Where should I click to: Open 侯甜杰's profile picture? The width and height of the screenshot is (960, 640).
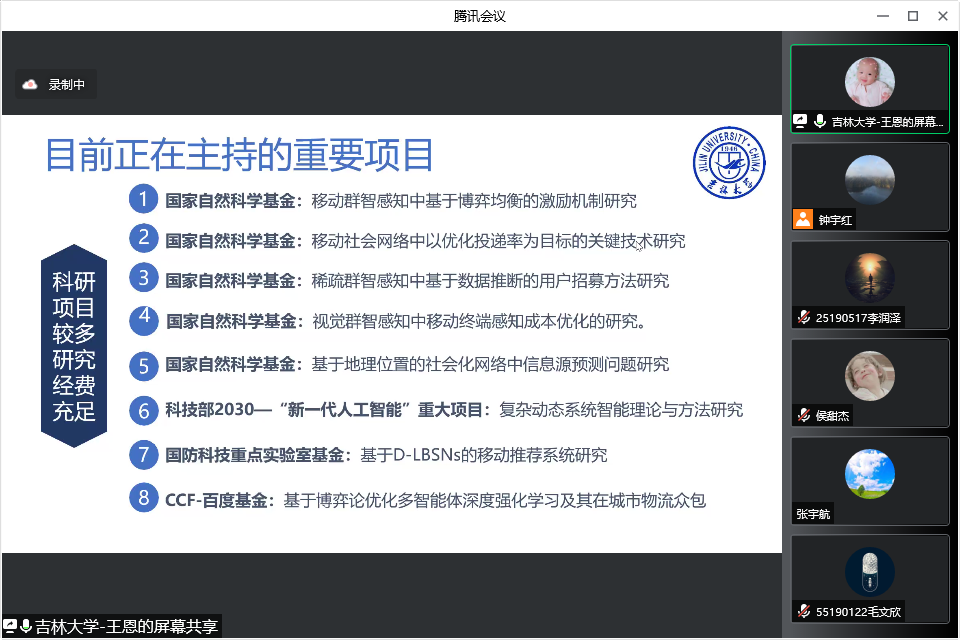pos(869,376)
